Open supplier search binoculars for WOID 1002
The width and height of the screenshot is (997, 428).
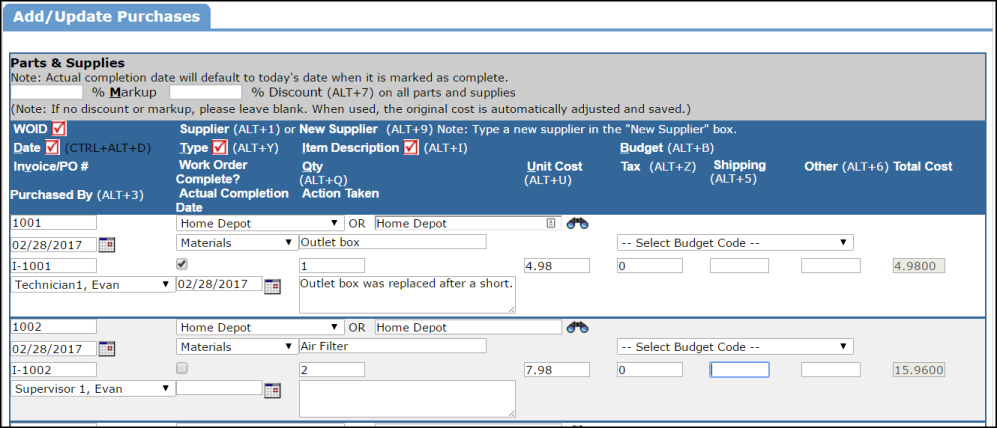click(x=578, y=328)
